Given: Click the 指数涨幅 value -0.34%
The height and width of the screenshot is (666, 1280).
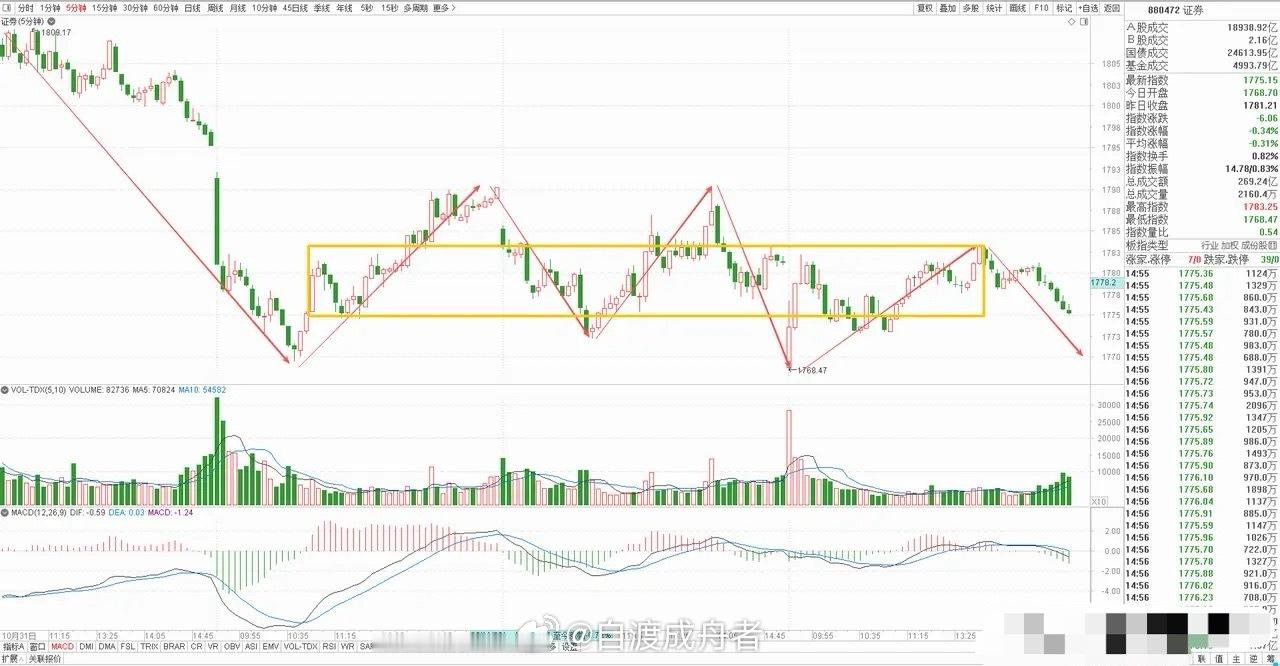Looking at the screenshot, I should [x=1263, y=131].
